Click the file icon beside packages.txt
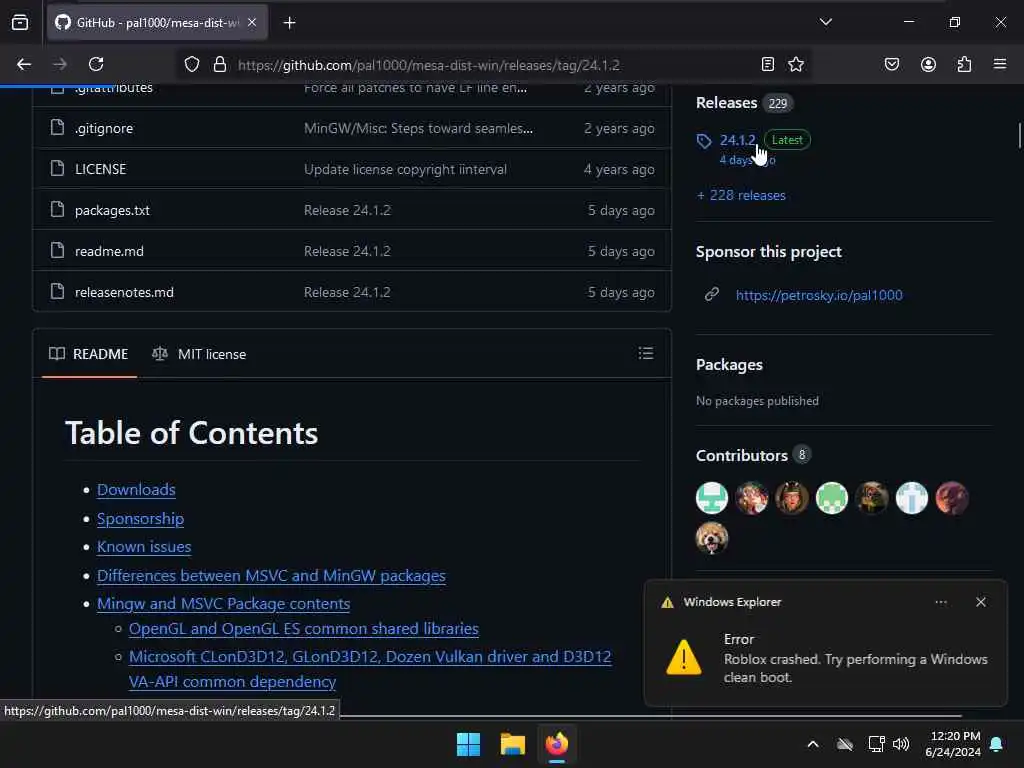The width and height of the screenshot is (1024, 768). point(57,210)
